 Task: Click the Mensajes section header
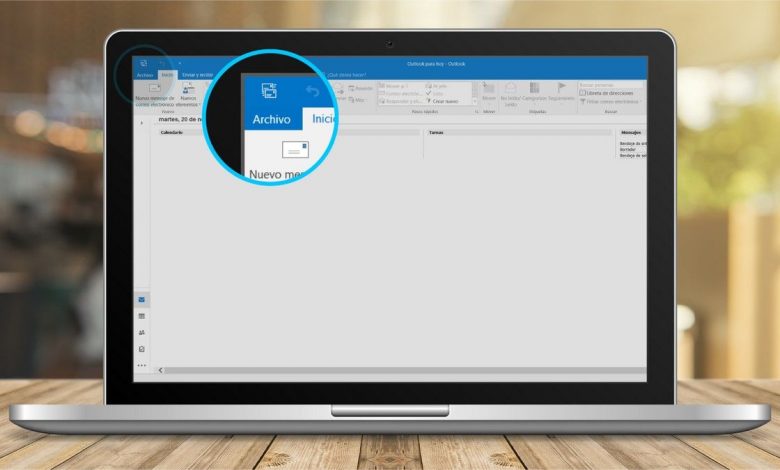[631, 133]
